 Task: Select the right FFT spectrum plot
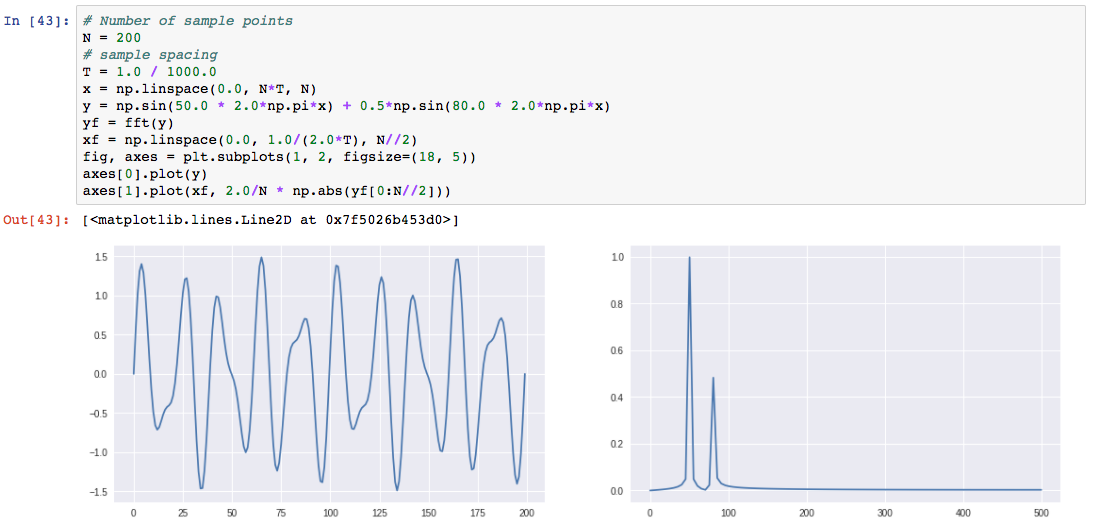pos(845,373)
